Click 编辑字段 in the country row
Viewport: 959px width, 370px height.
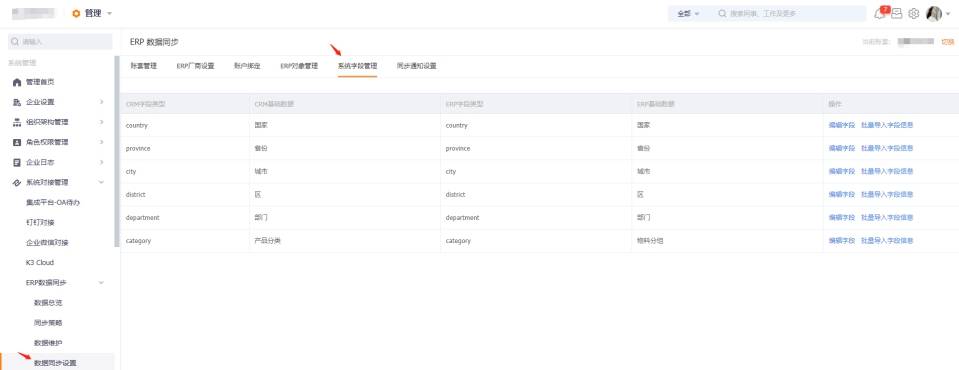coord(842,125)
